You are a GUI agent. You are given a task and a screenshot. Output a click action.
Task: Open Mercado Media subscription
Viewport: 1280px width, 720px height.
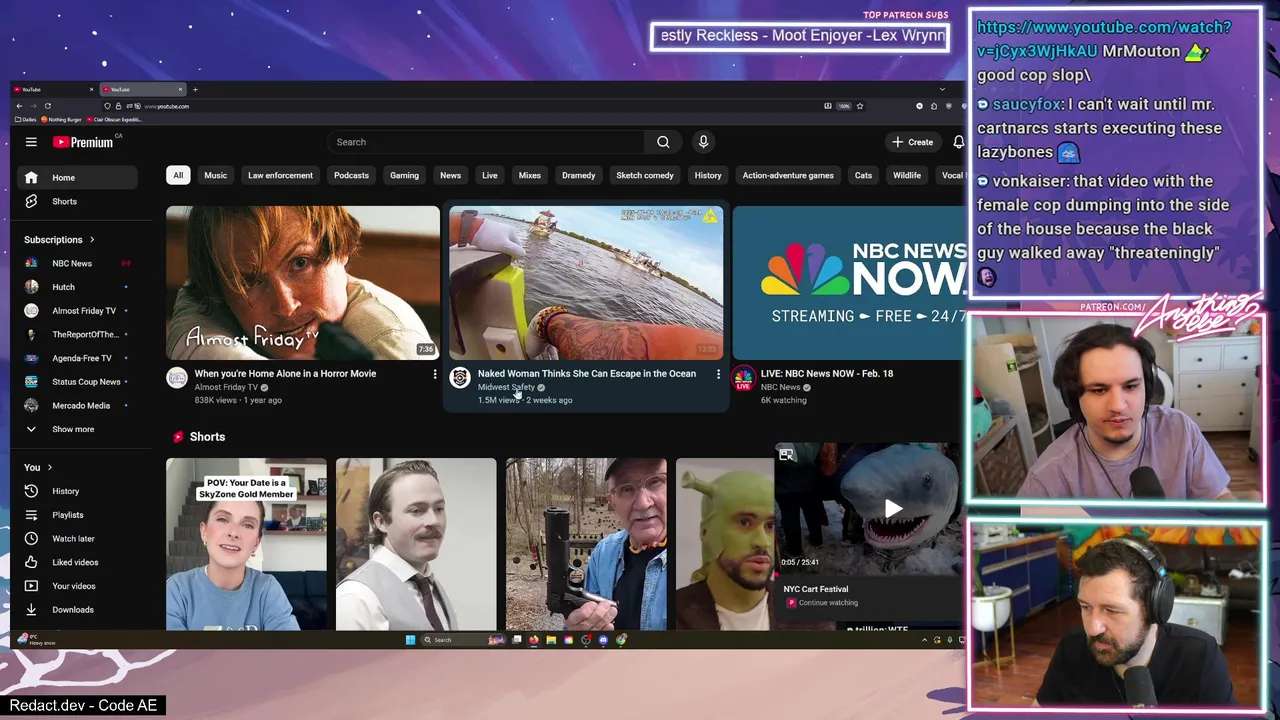click(x=77, y=406)
